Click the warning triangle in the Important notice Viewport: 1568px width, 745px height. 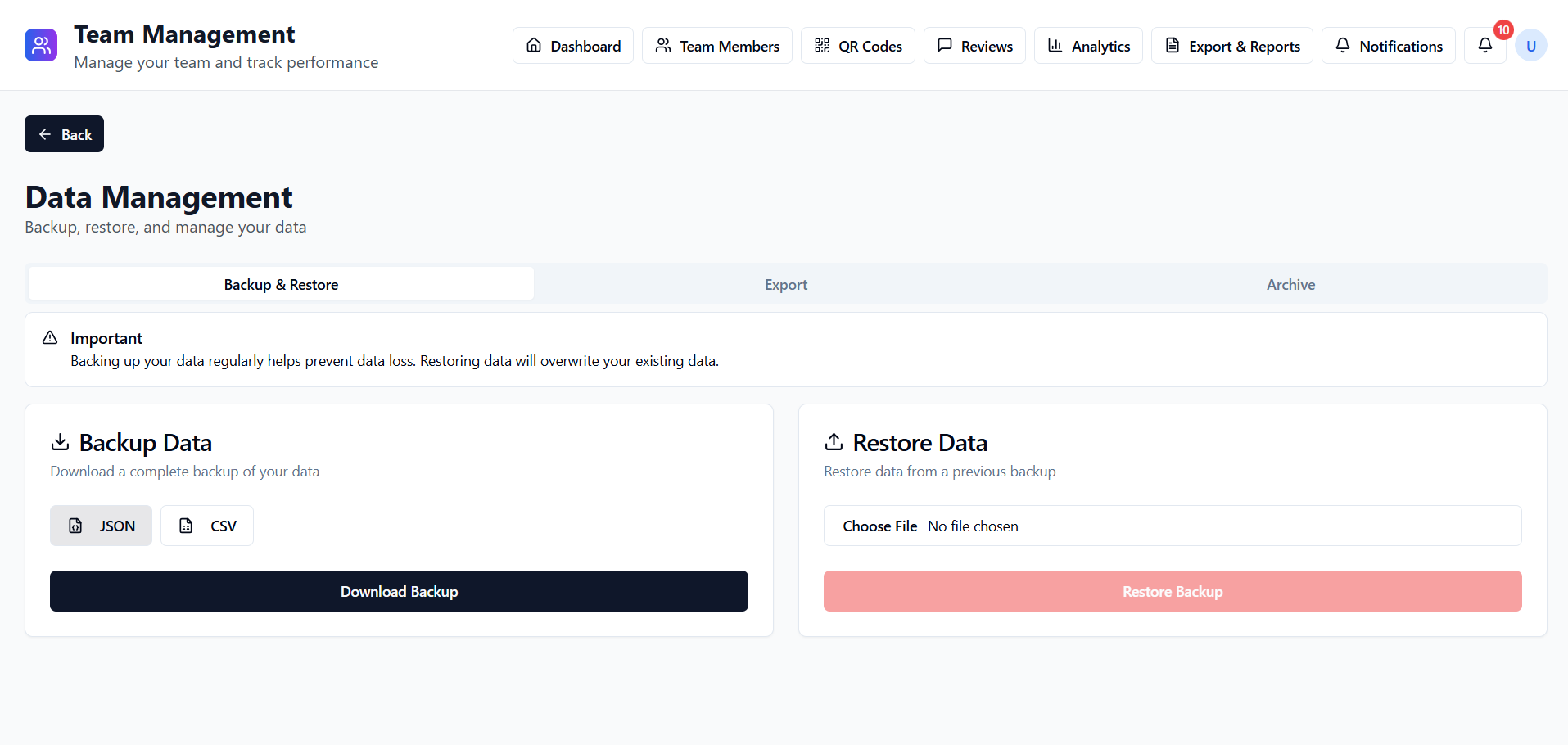[49, 337]
